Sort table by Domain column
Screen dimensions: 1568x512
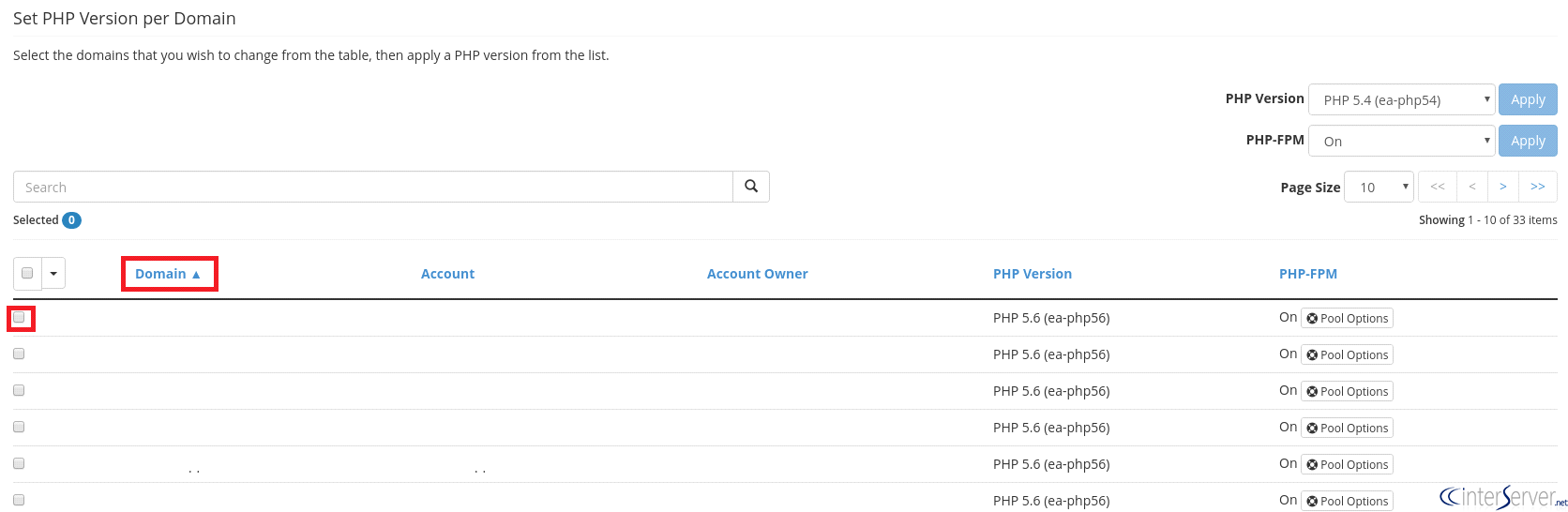pos(169,274)
